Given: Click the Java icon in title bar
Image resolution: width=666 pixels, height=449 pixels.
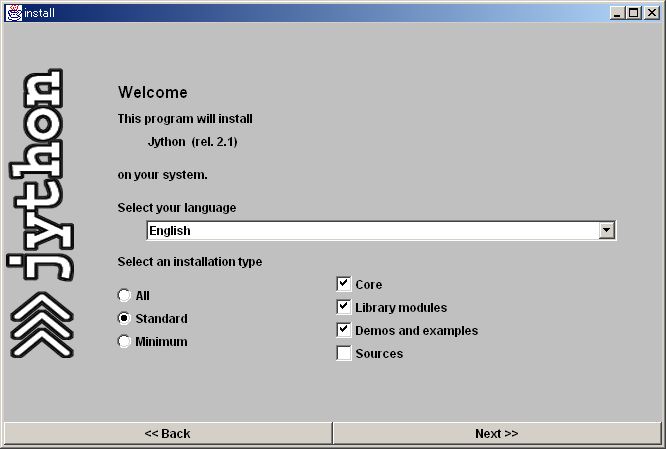Looking at the screenshot, I should 13,13.
